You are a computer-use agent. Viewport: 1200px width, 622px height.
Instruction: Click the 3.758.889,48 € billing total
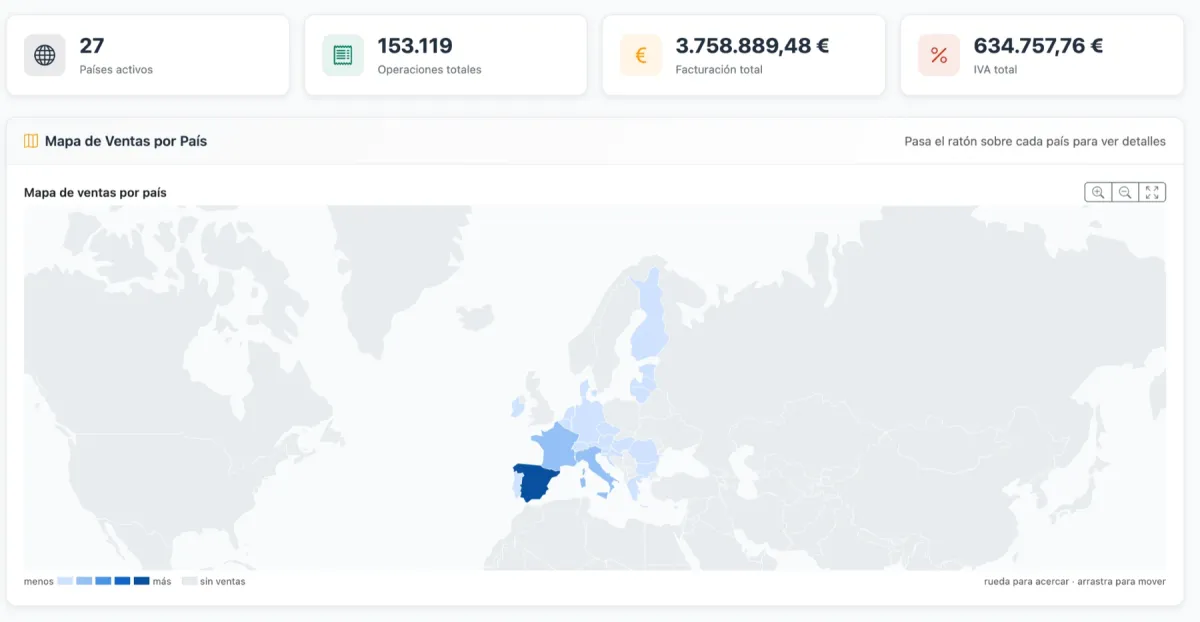(x=752, y=45)
